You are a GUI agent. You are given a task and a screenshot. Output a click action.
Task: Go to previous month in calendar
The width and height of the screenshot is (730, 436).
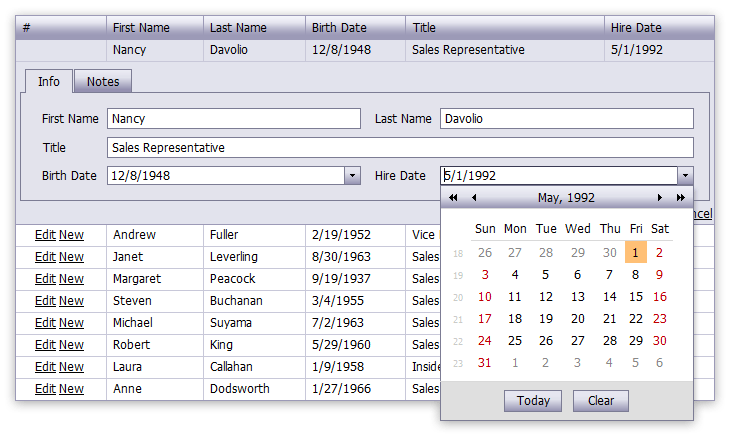click(x=474, y=198)
